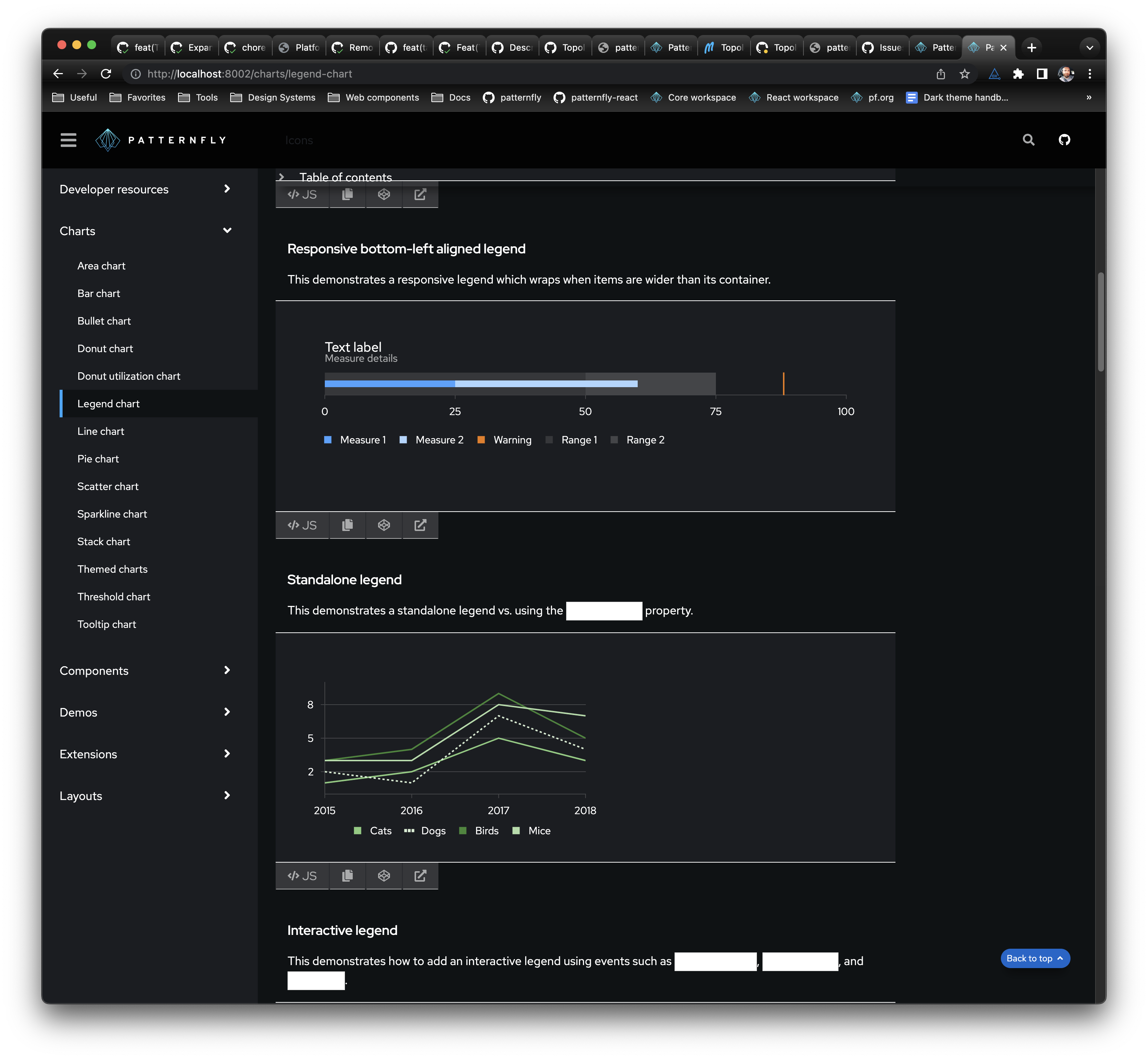Click the search magnifier icon in header
Screen dimensions: 1148x1059
(1028, 140)
